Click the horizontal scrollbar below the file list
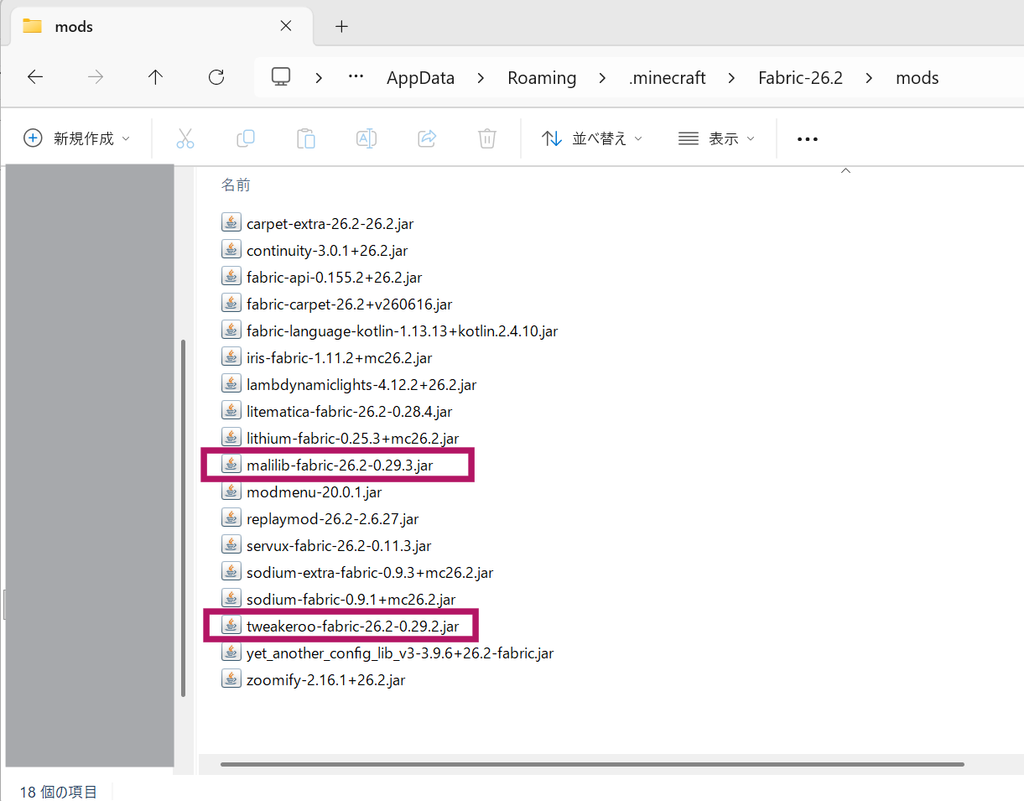Image resolution: width=1024 pixels, height=801 pixels. [592, 764]
